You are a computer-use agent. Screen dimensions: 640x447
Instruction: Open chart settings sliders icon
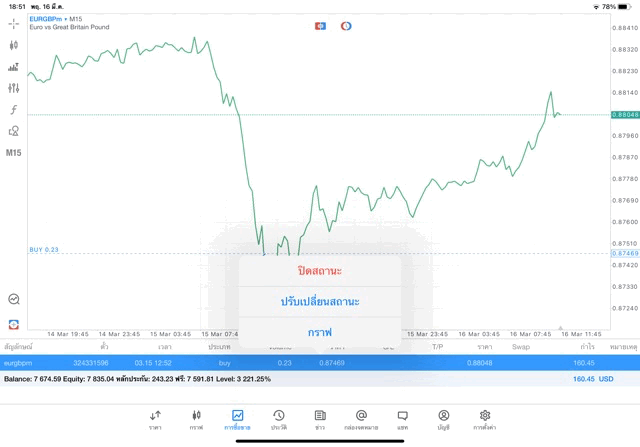pyautogui.click(x=13, y=88)
